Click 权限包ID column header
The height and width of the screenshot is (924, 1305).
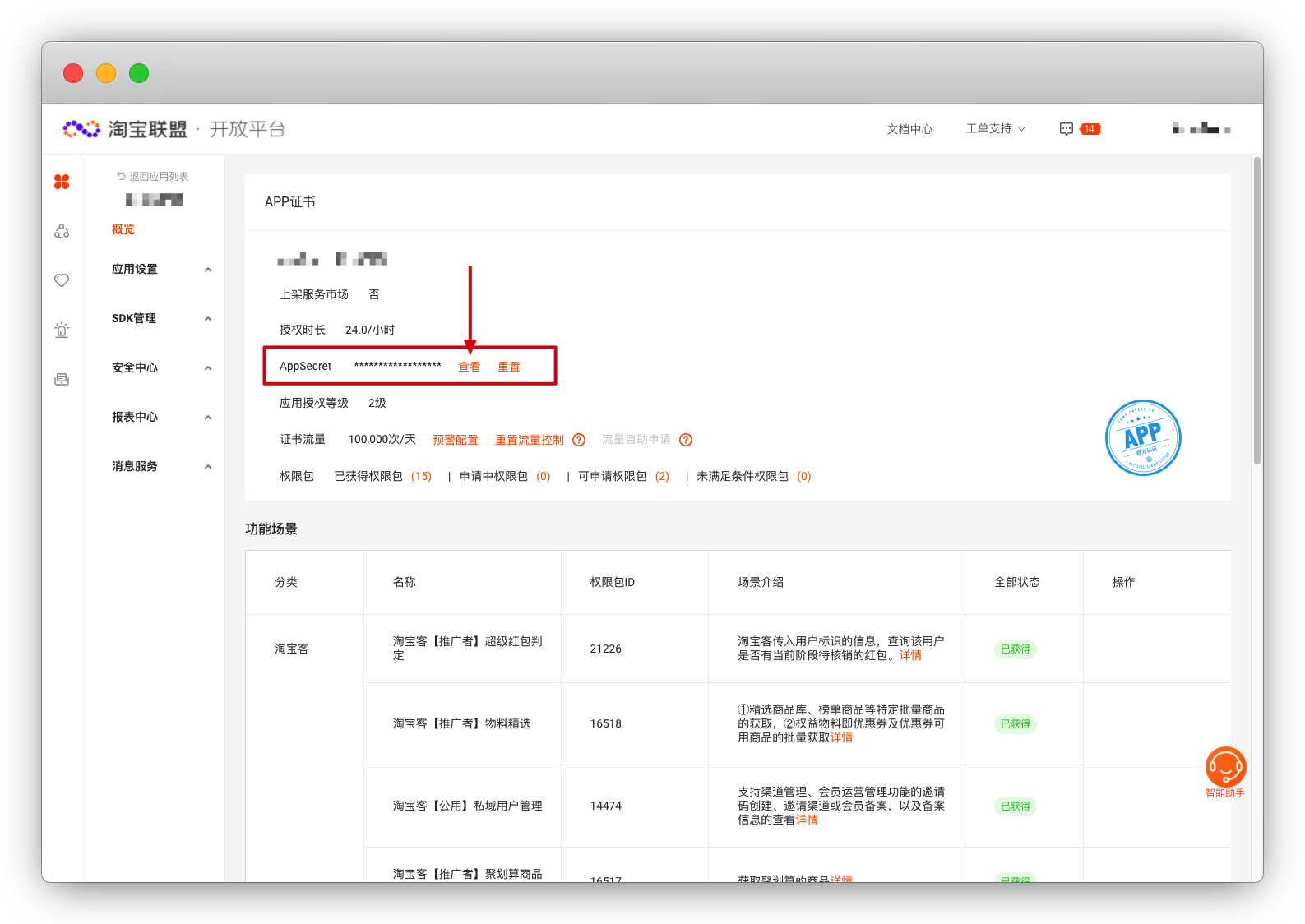point(613,582)
